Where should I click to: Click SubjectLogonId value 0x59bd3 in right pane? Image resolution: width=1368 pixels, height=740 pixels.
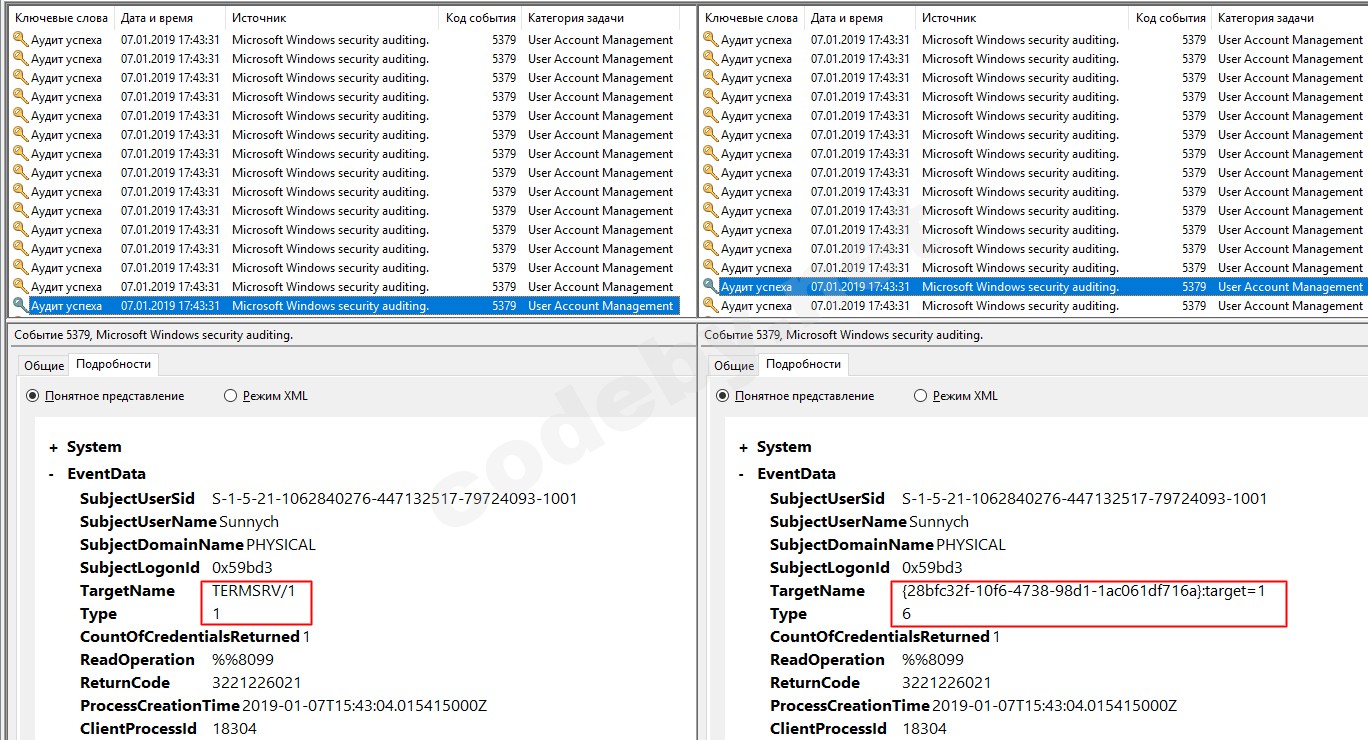932,568
